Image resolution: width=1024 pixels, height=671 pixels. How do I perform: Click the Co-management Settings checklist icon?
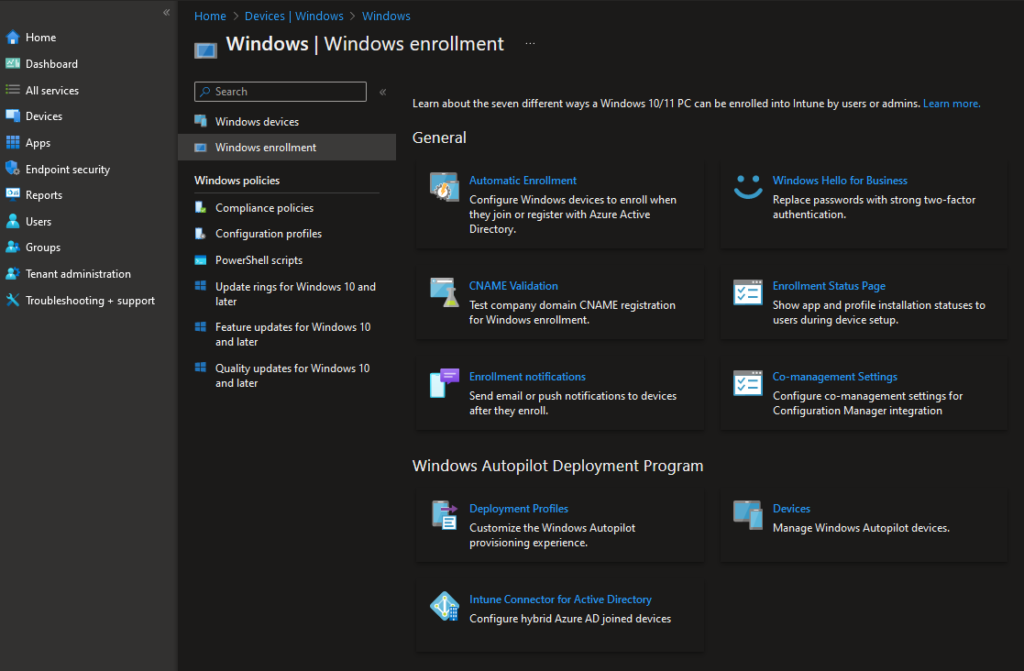[x=748, y=383]
